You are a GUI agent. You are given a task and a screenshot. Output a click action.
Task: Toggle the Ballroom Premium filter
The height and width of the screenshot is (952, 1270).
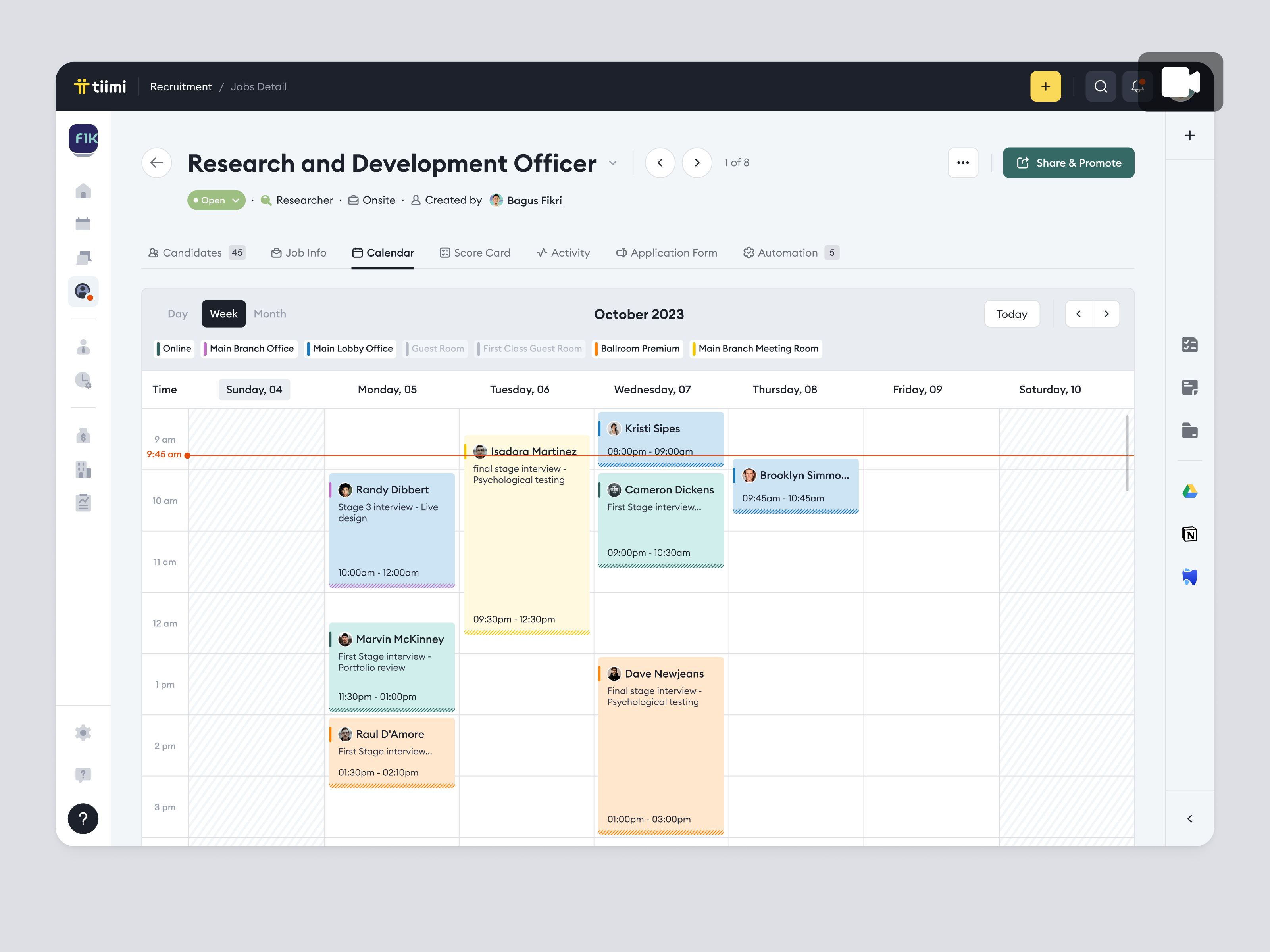pyautogui.click(x=637, y=348)
